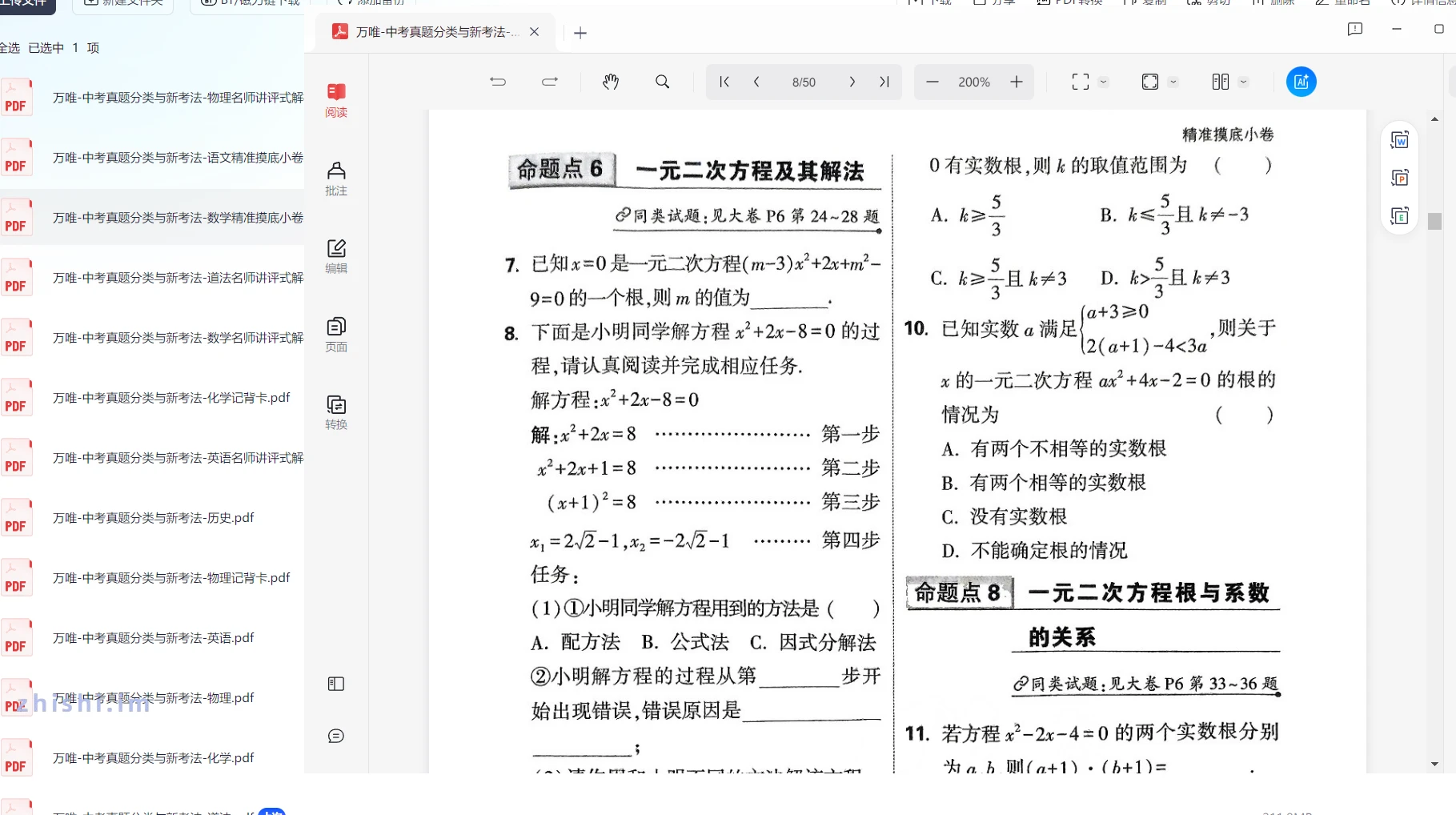
Task: Click the 8/50 page number field
Action: (x=804, y=82)
